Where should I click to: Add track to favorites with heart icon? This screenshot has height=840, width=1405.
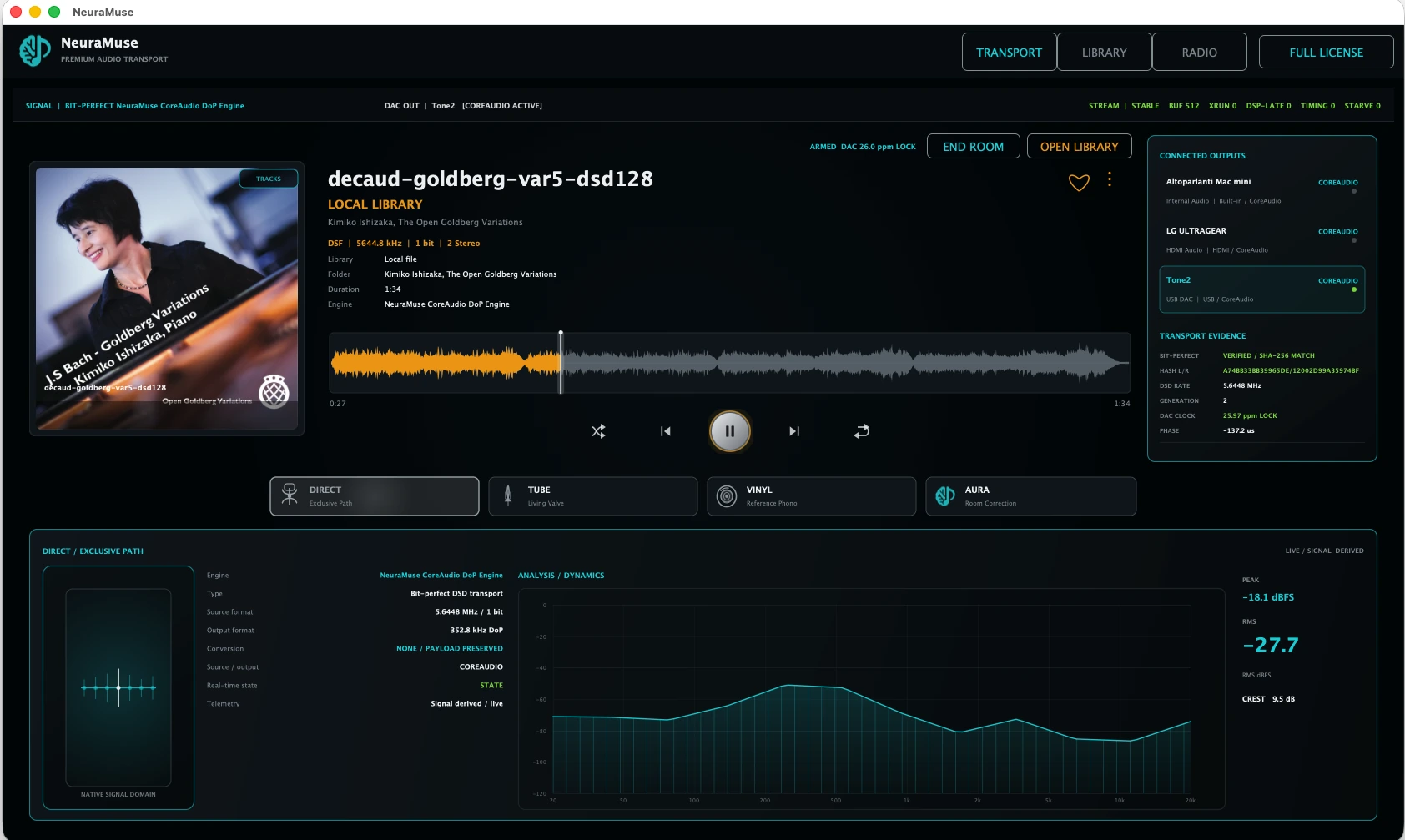pos(1079,183)
